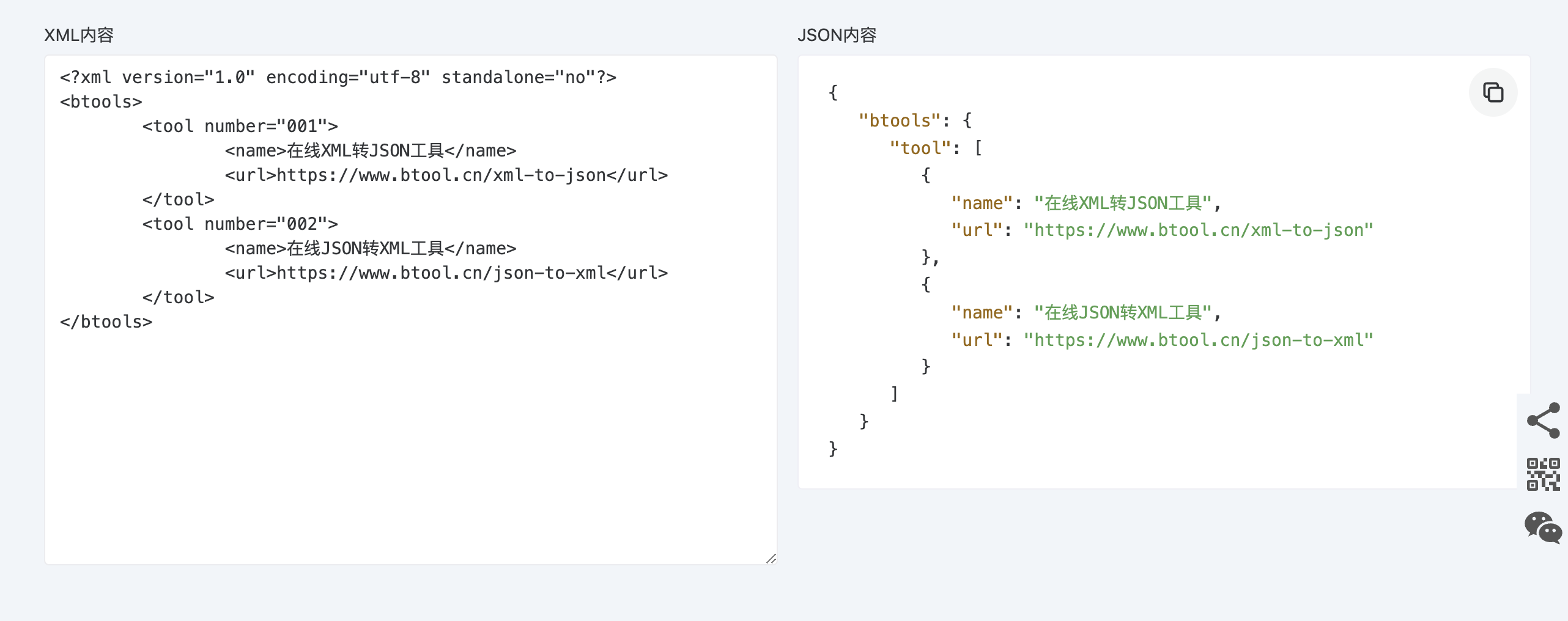The height and width of the screenshot is (621, 1568).
Task: Click the json-to-xml url line in XML
Action: (446, 273)
